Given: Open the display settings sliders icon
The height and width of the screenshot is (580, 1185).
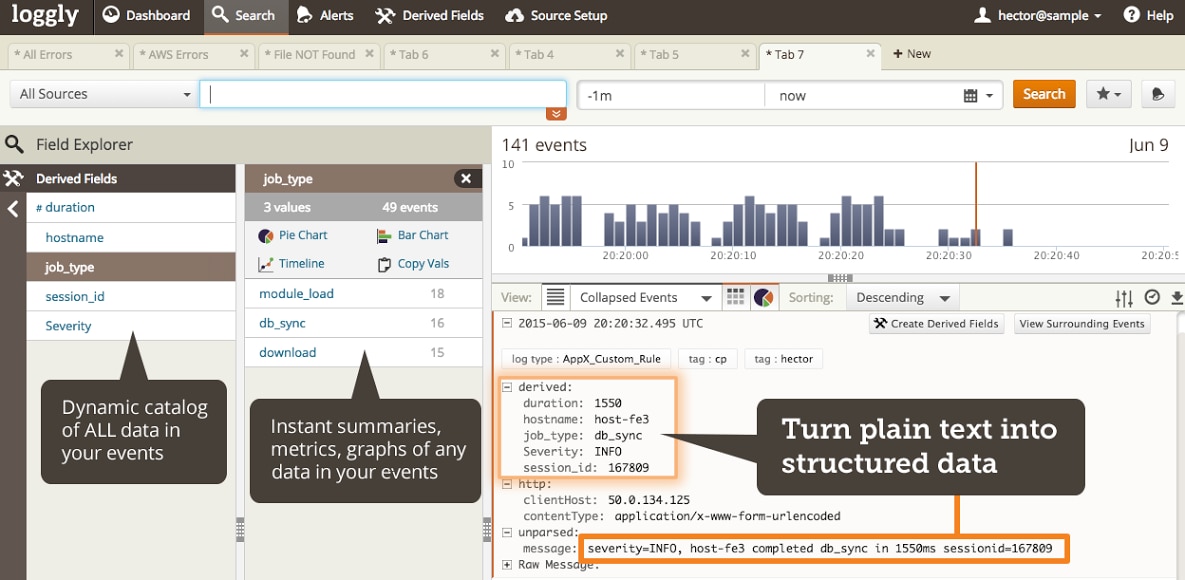Looking at the screenshot, I should pyautogui.click(x=1124, y=298).
